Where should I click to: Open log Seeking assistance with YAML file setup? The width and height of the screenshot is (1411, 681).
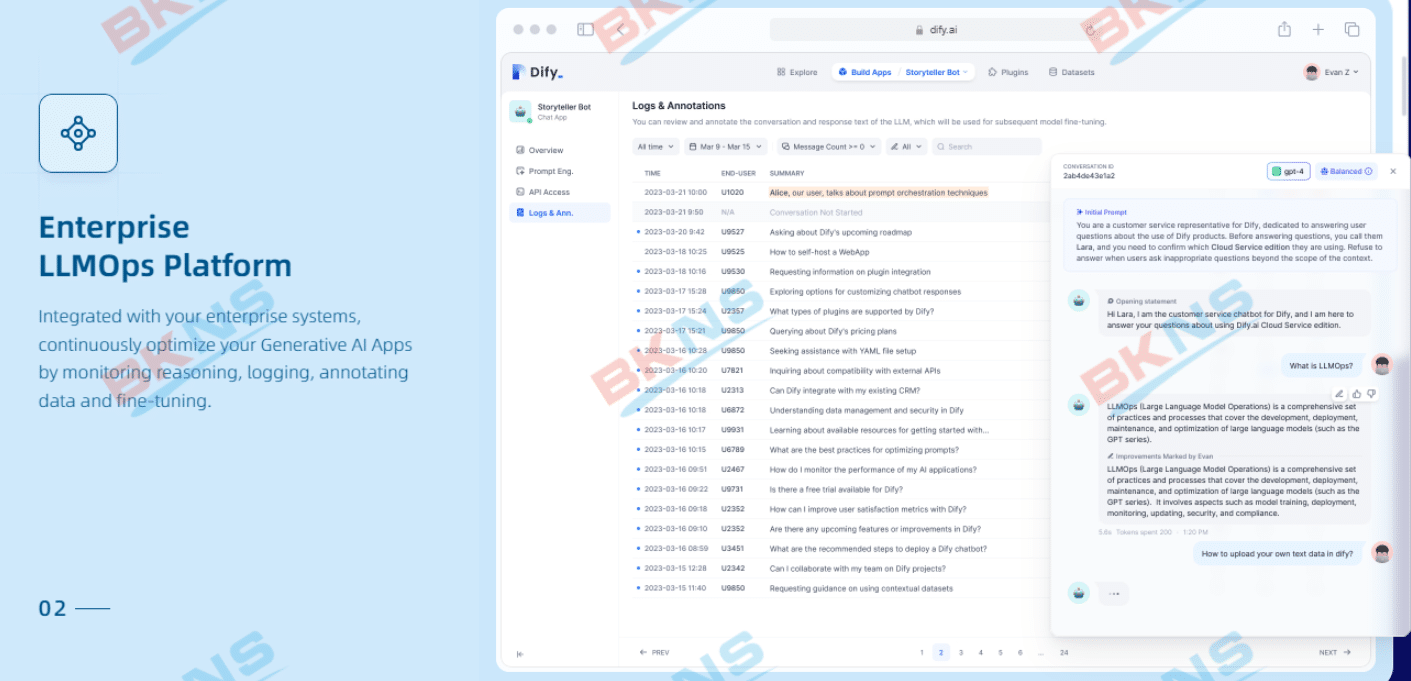click(x=840, y=351)
